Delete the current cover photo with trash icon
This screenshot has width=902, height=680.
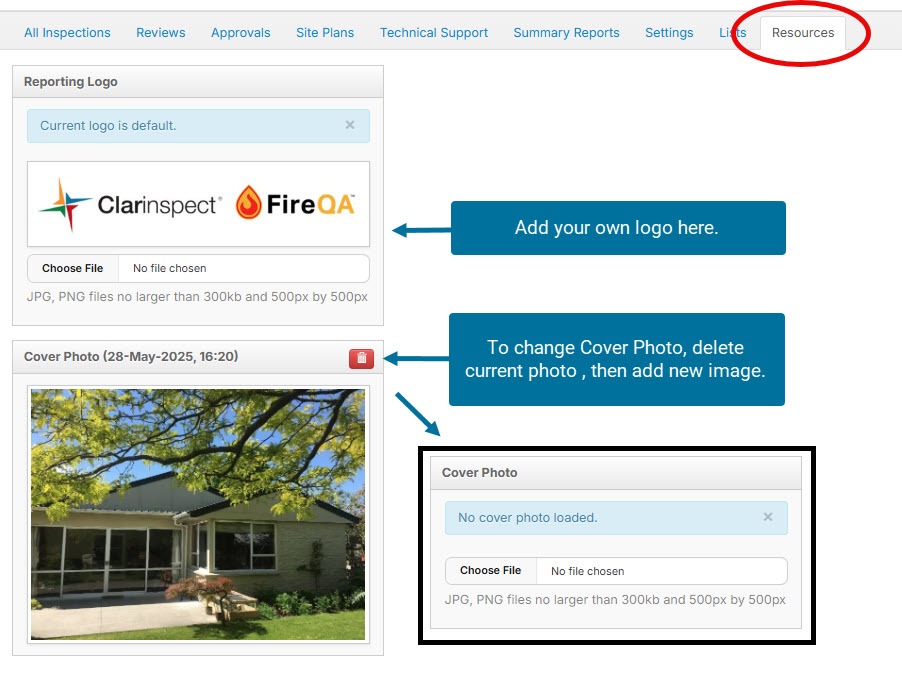click(x=361, y=358)
